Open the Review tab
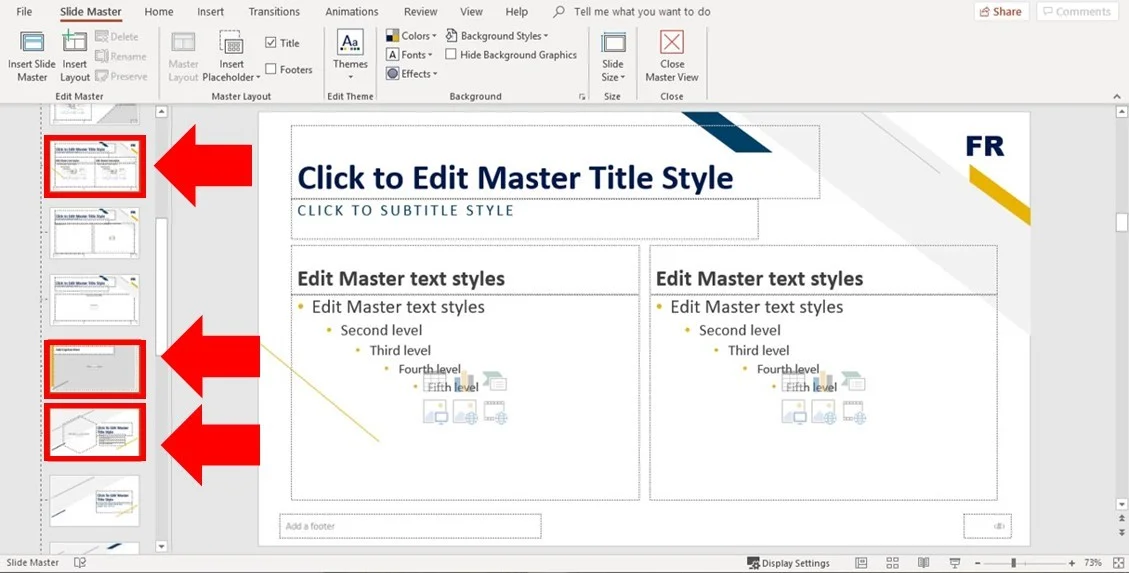 click(x=420, y=12)
